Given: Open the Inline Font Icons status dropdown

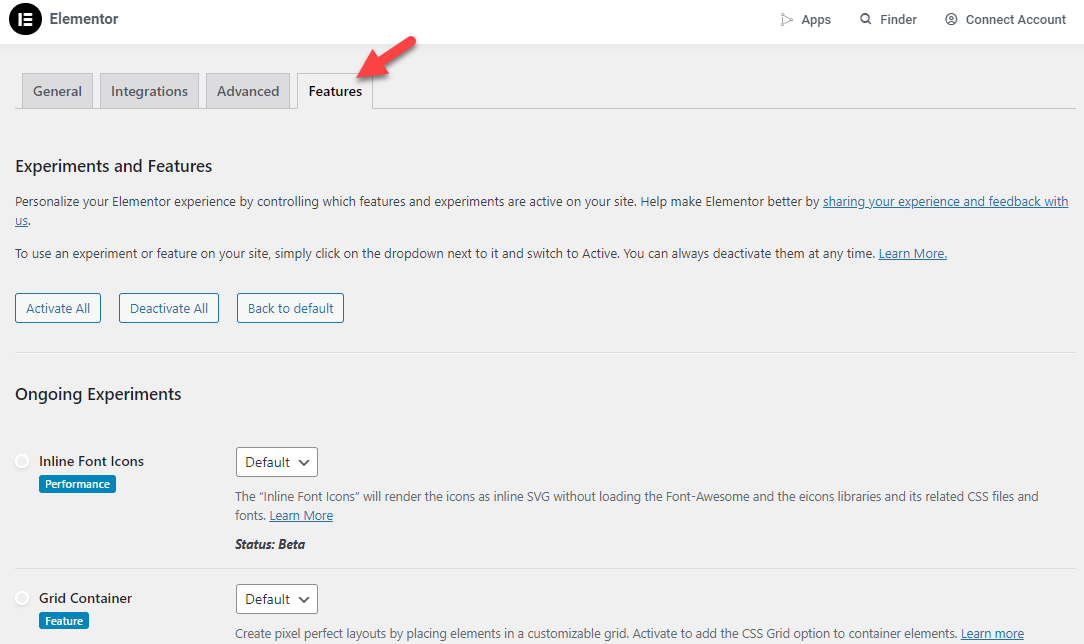Looking at the screenshot, I should coord(277,462).
